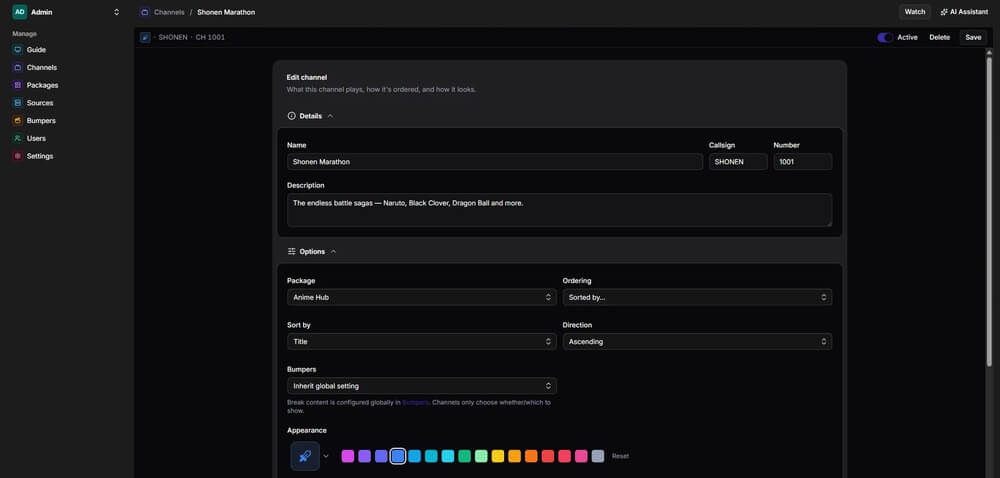Click the info icon beside Details
The image size is (1000, 478).
(291, 116)
